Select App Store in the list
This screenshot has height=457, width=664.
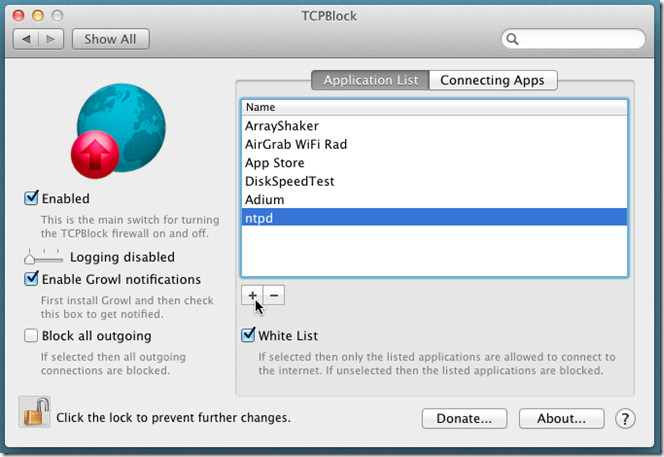(x=434, y=163)
